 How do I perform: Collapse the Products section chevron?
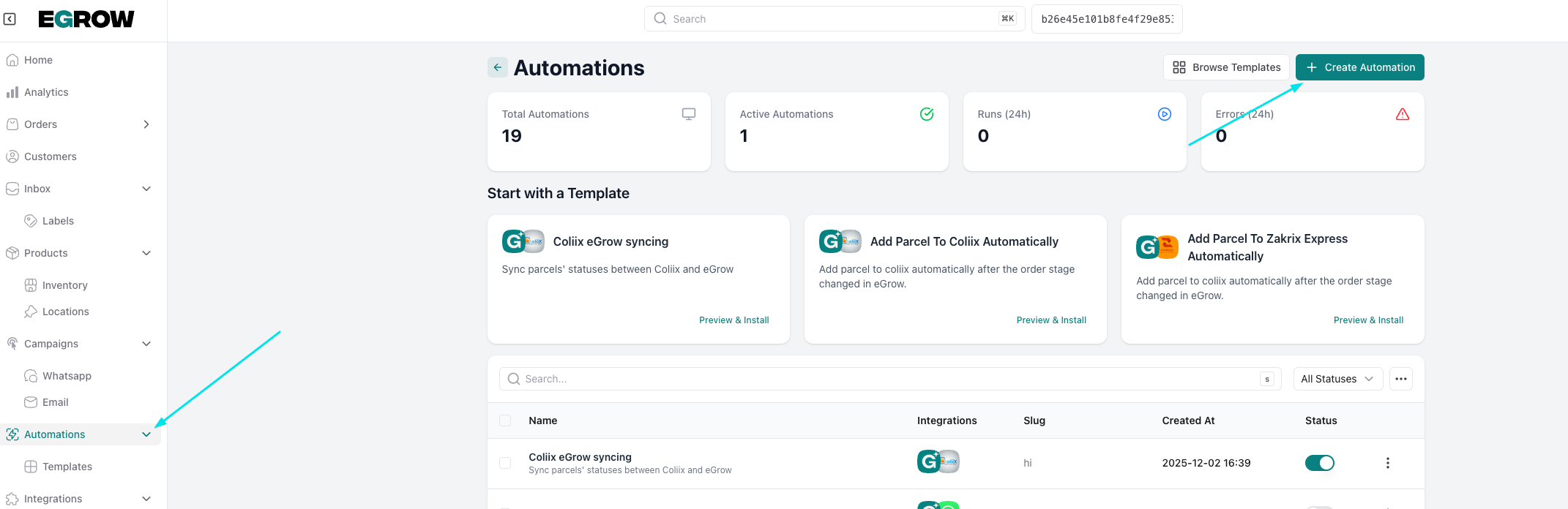(146, 253)
